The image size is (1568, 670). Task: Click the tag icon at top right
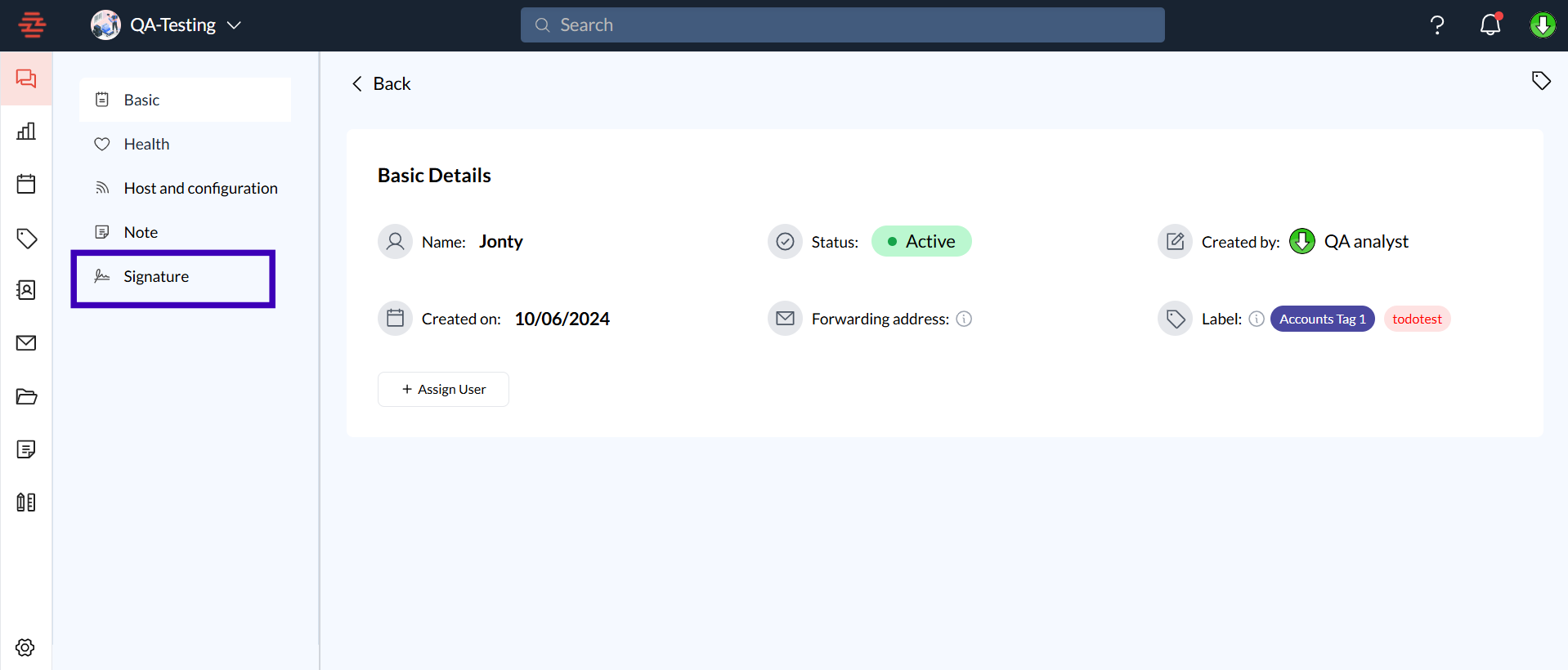1541,80
